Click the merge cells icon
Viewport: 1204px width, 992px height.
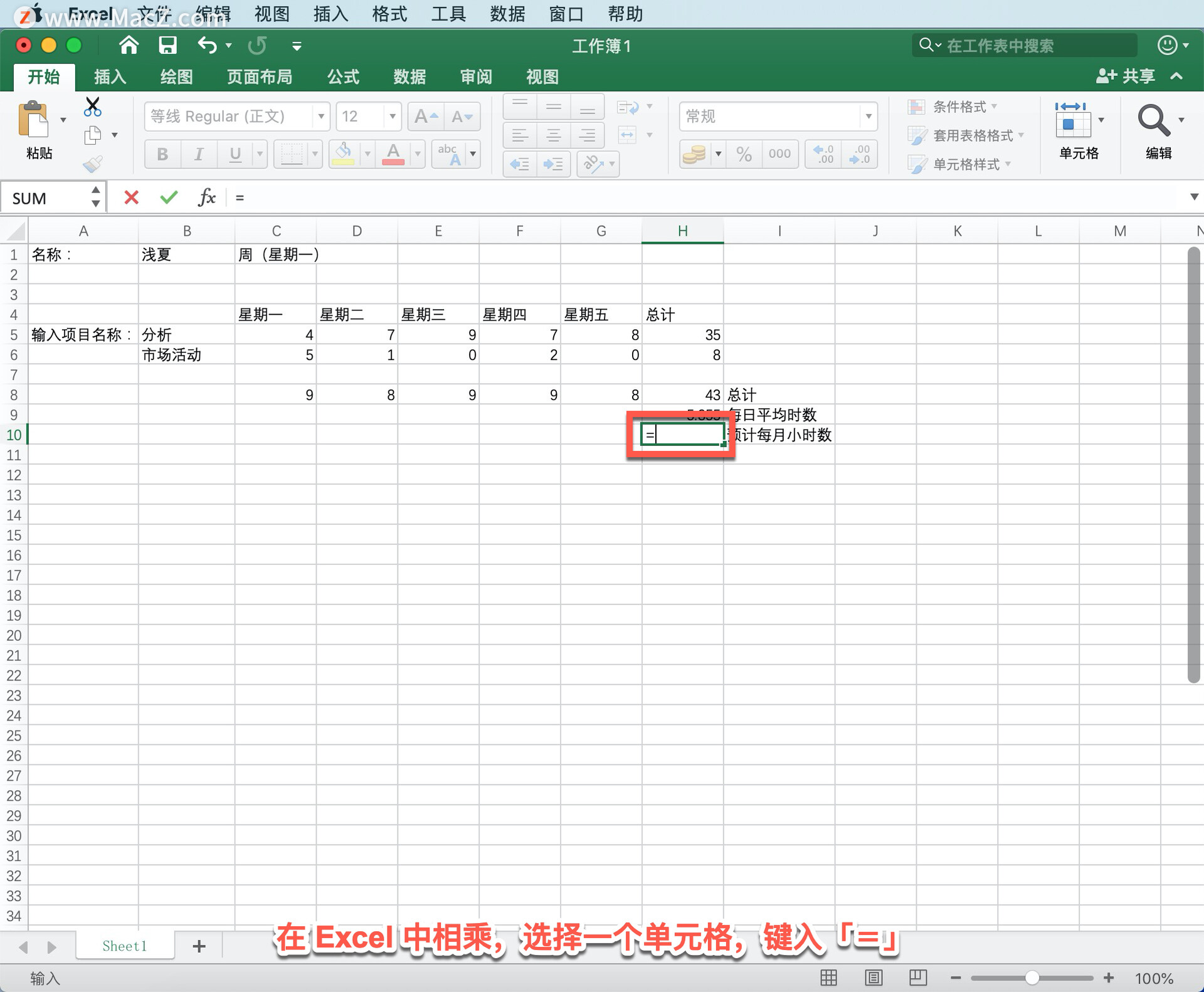point(628,135)
